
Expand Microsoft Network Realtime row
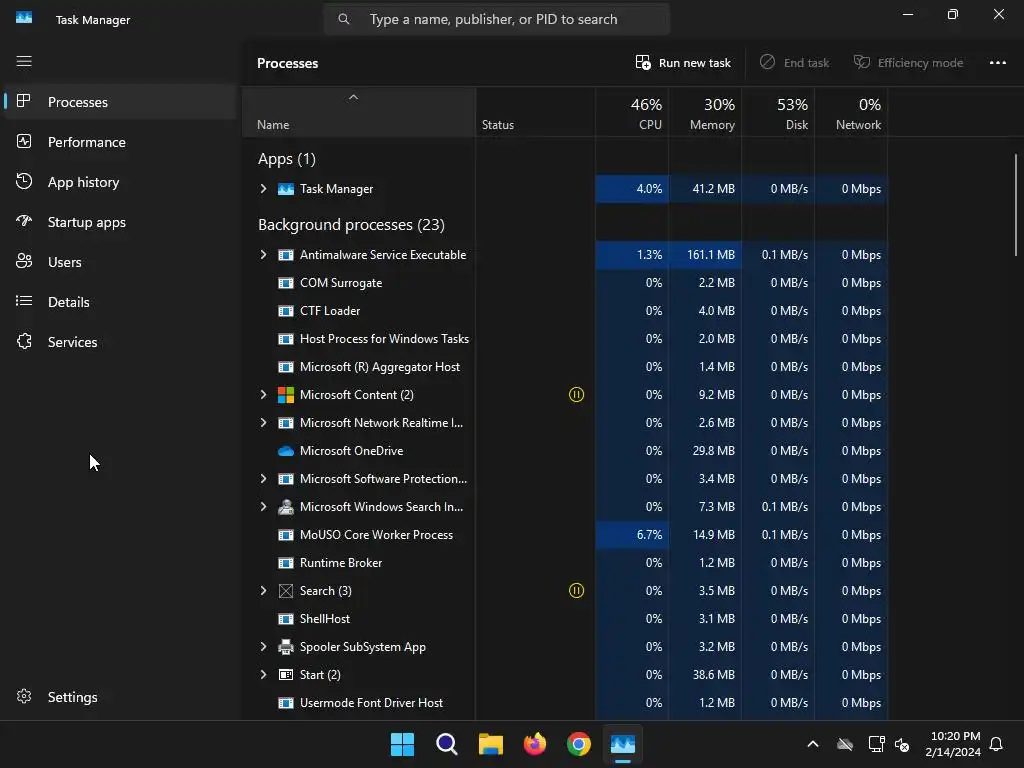[x=263, y=423]
